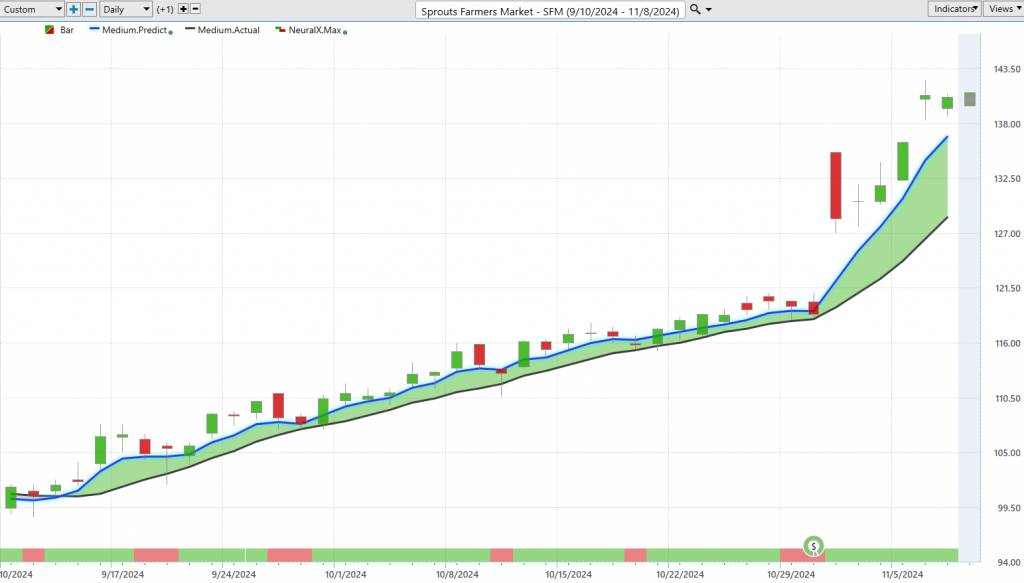Click the black minus button beside (+1)
The height and width of the screenshot is (583, 1024).
click(x=195, y=9)
